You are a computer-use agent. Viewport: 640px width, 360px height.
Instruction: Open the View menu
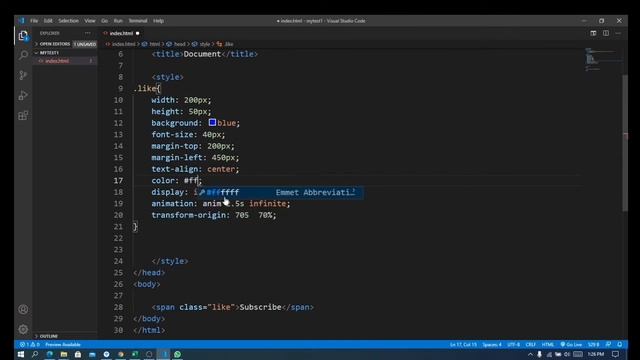(x=90, y=21)
